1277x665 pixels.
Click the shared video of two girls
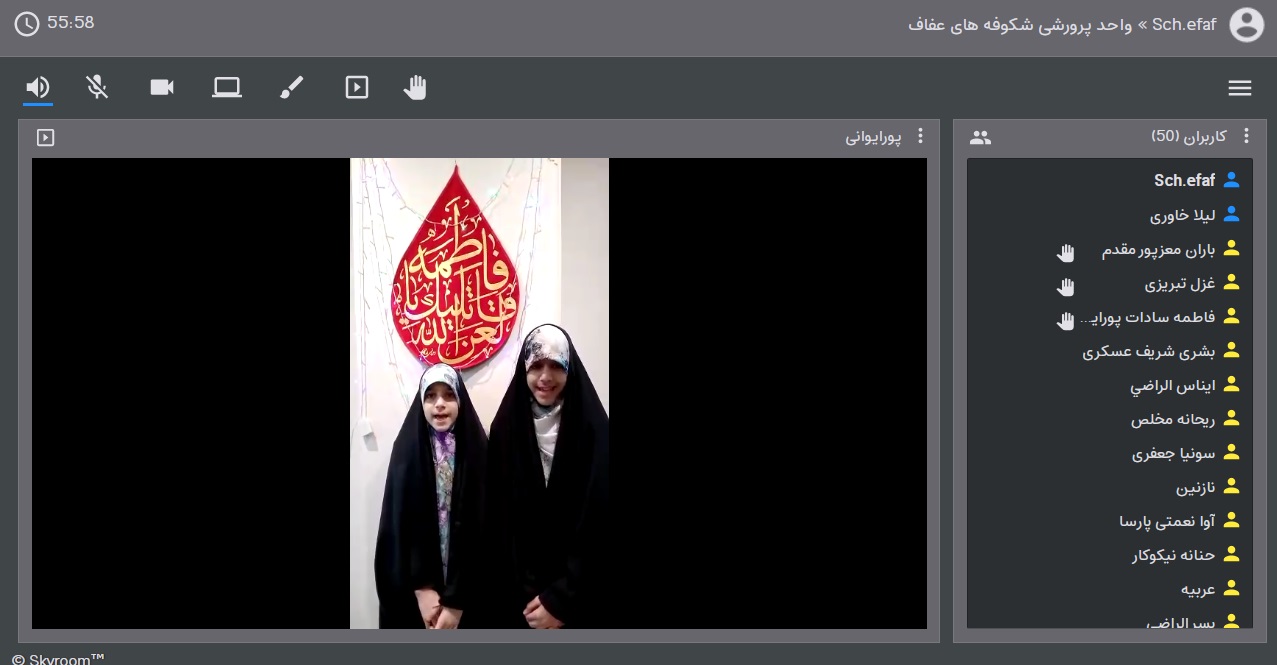[x=479, y=393]
